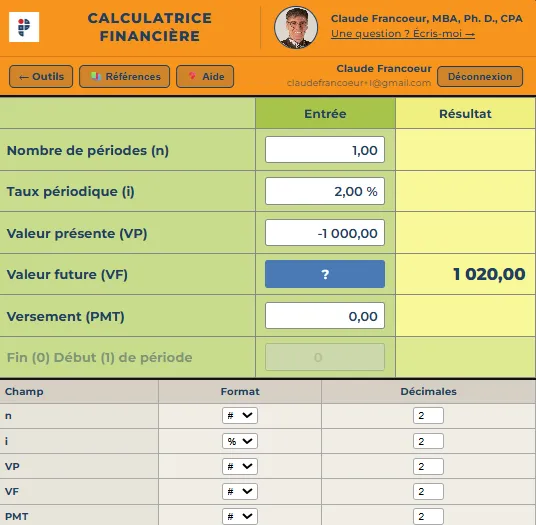The image size is (536, 525).
Task: Click Claude Francoeur's profile photo
Action: pyautogui.click(x=296, y=27)
